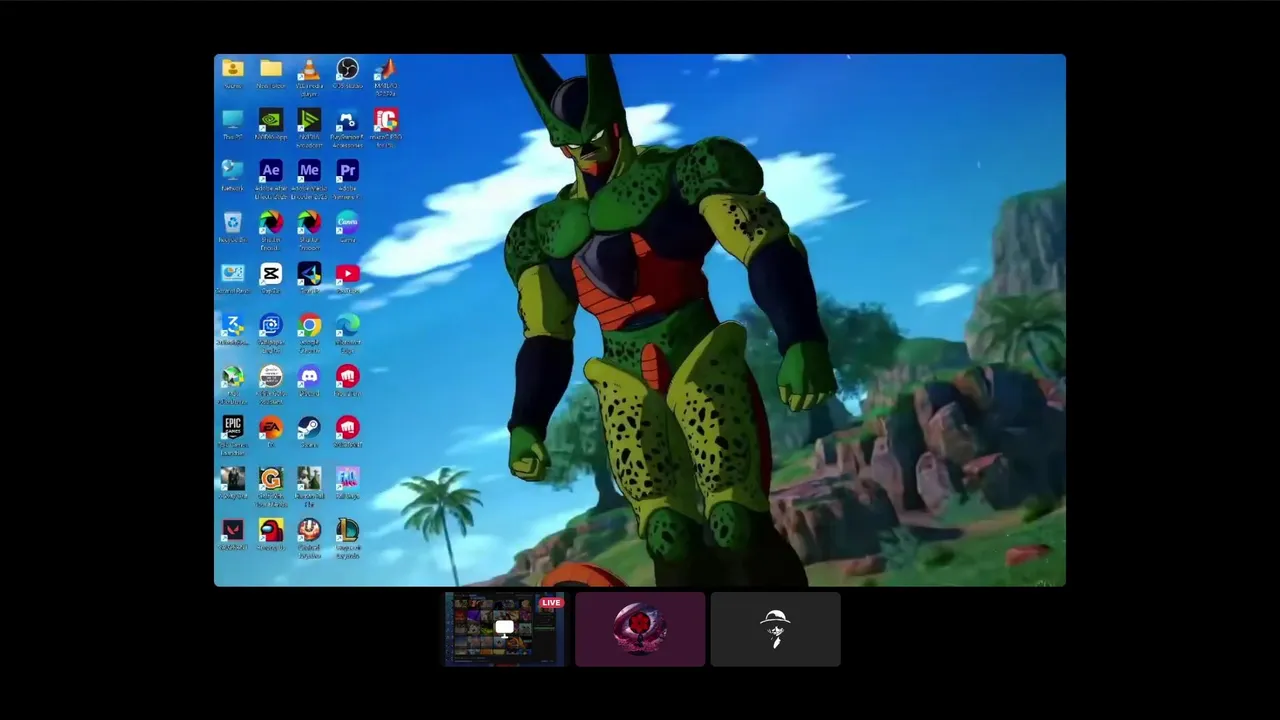Launch Epic Games Launcher shortcut
Screen dimensions: 1280x720
(232, 435)
